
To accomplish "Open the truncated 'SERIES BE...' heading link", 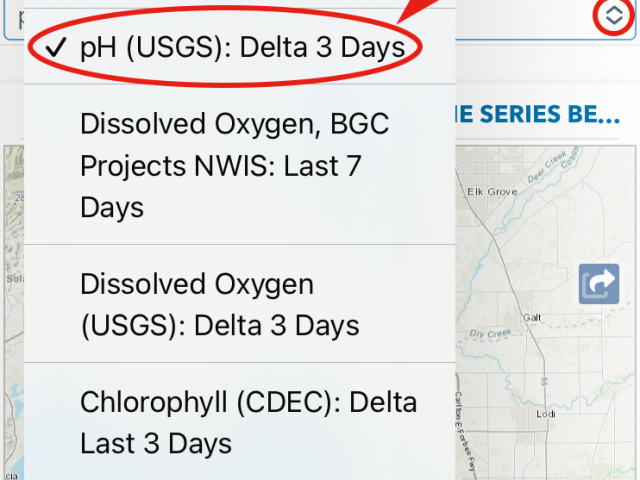I will point(538,114).
